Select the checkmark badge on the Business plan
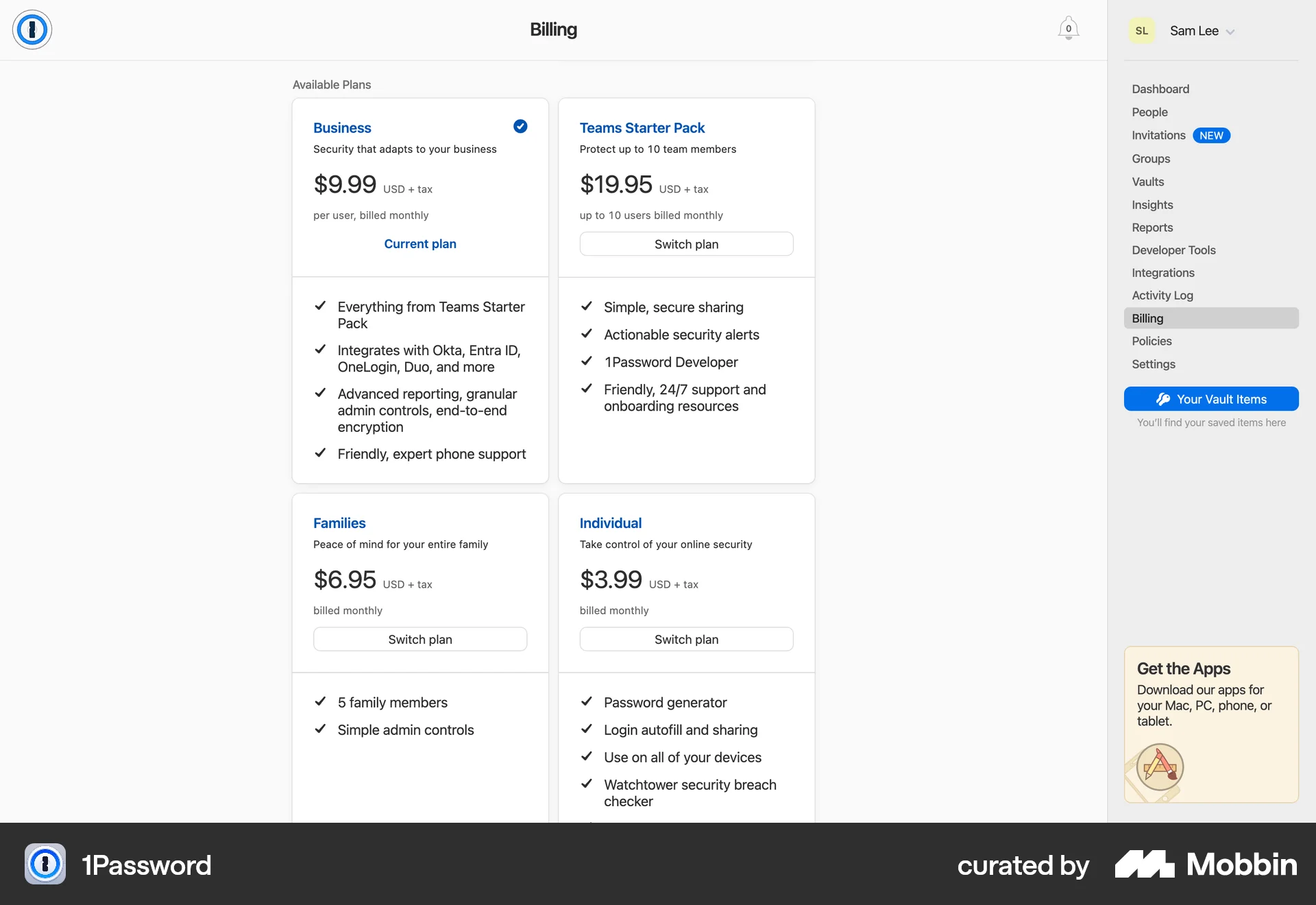The height and width of the screenshot is (905, 1316). (x=520, y=126)
